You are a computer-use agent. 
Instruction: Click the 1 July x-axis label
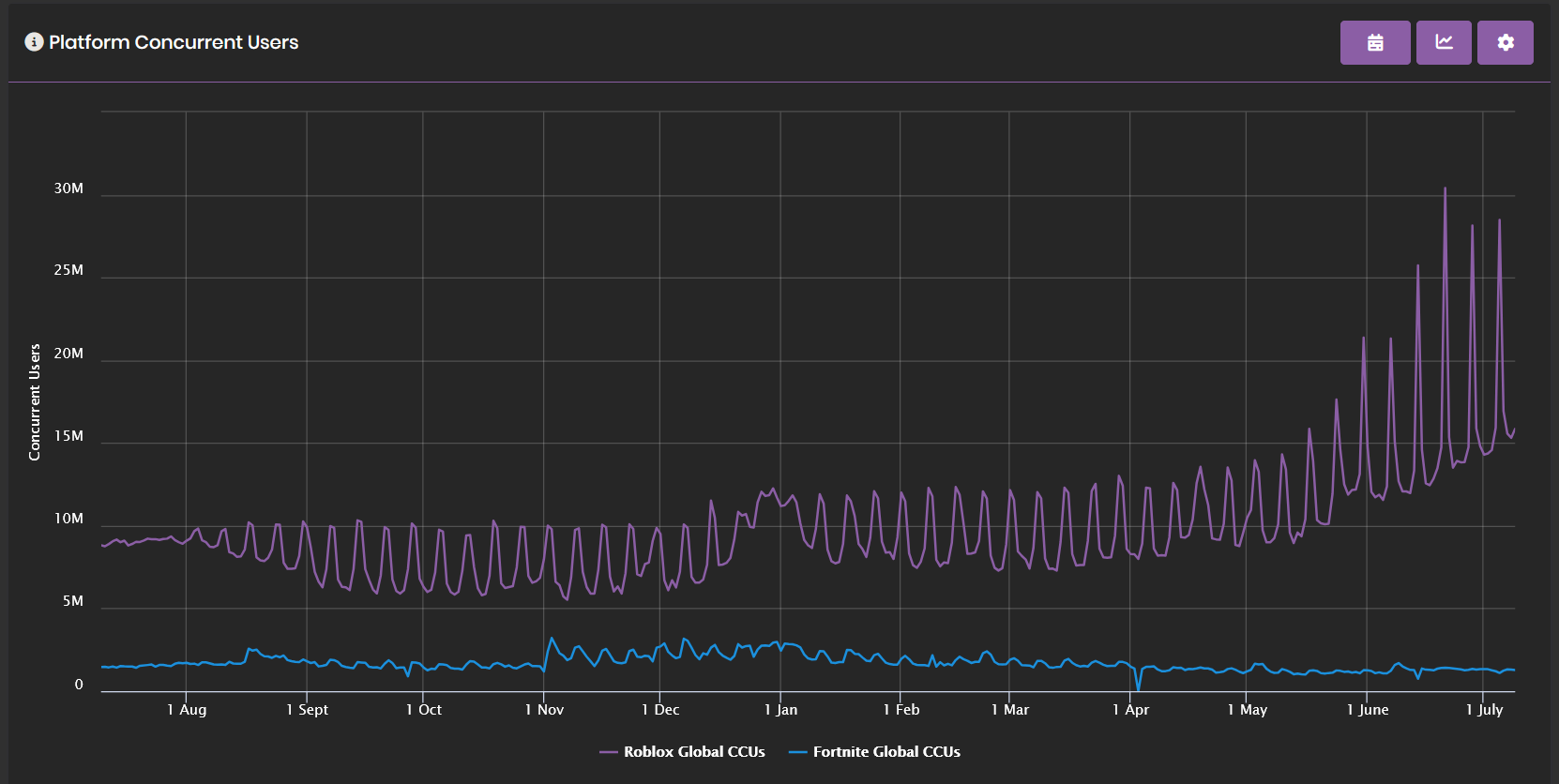click(1484, 710)
